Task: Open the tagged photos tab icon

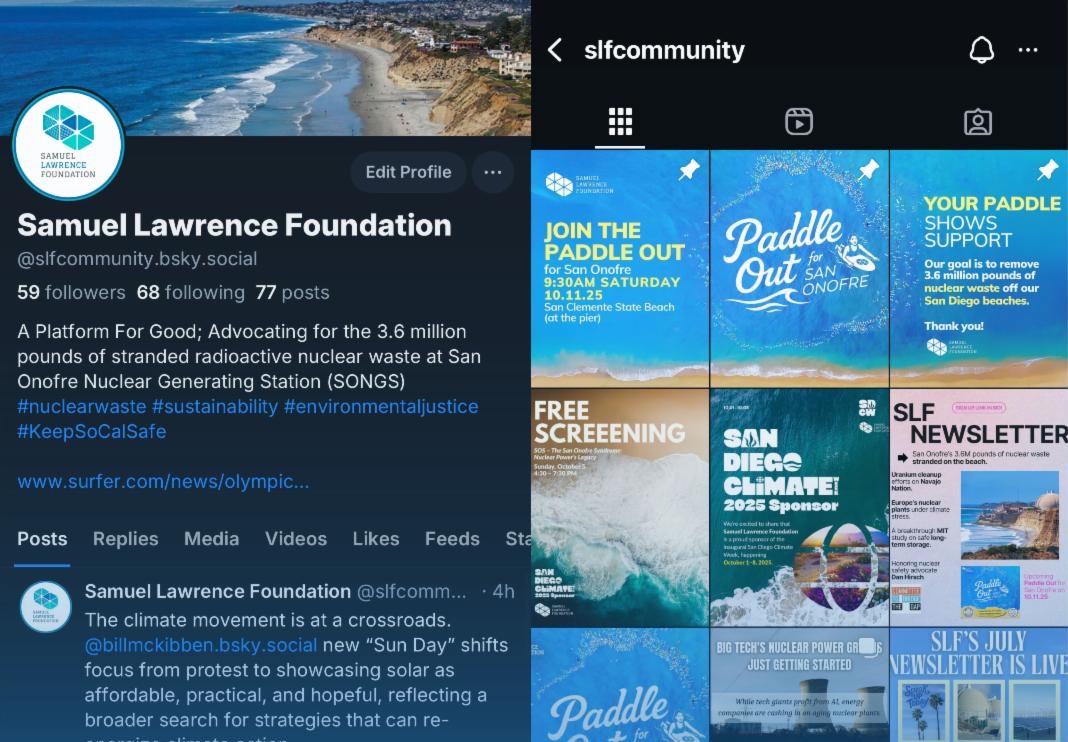Action: pos(977,122)
